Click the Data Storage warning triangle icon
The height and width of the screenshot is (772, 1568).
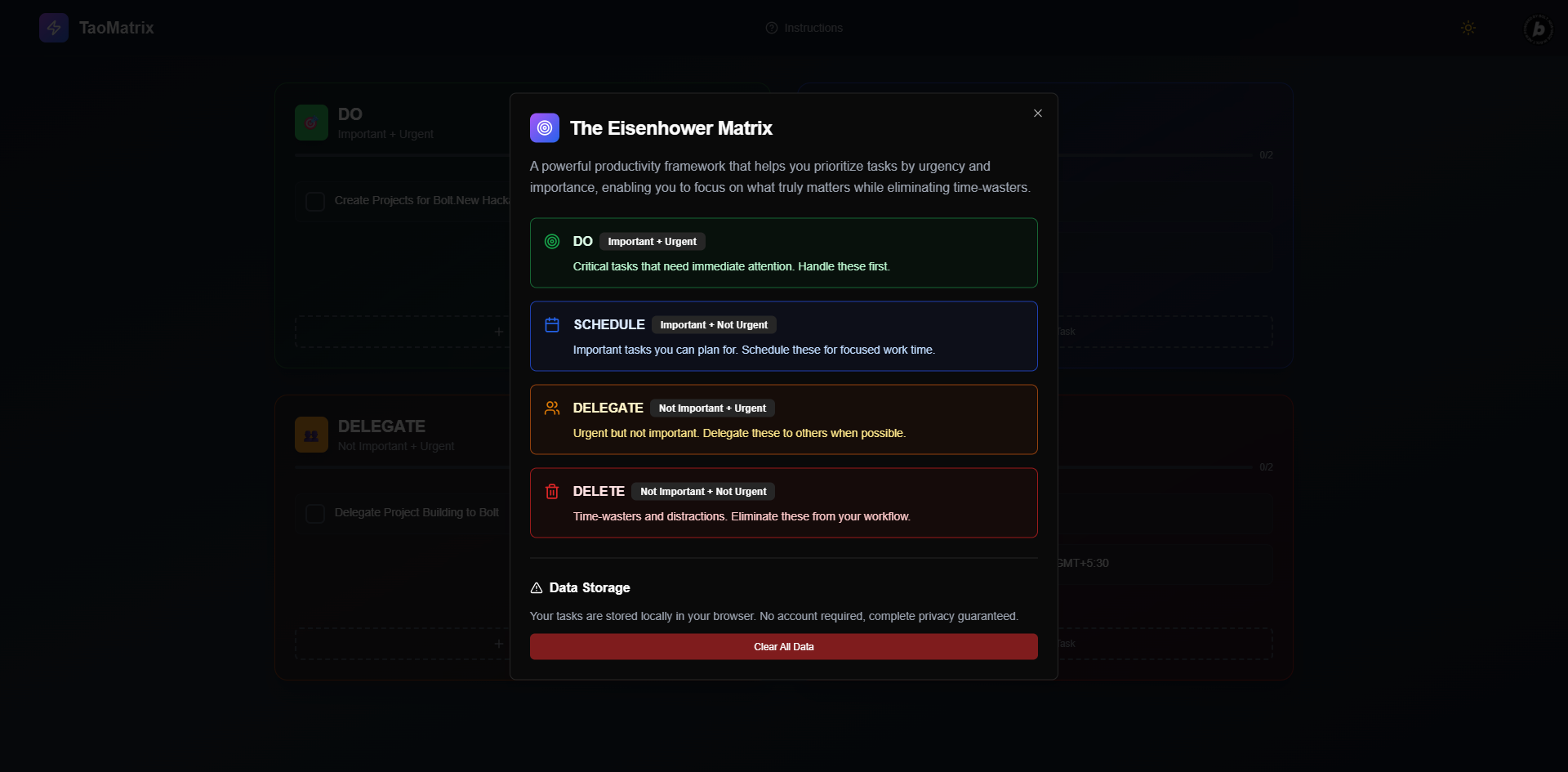[x=536, y=587]
